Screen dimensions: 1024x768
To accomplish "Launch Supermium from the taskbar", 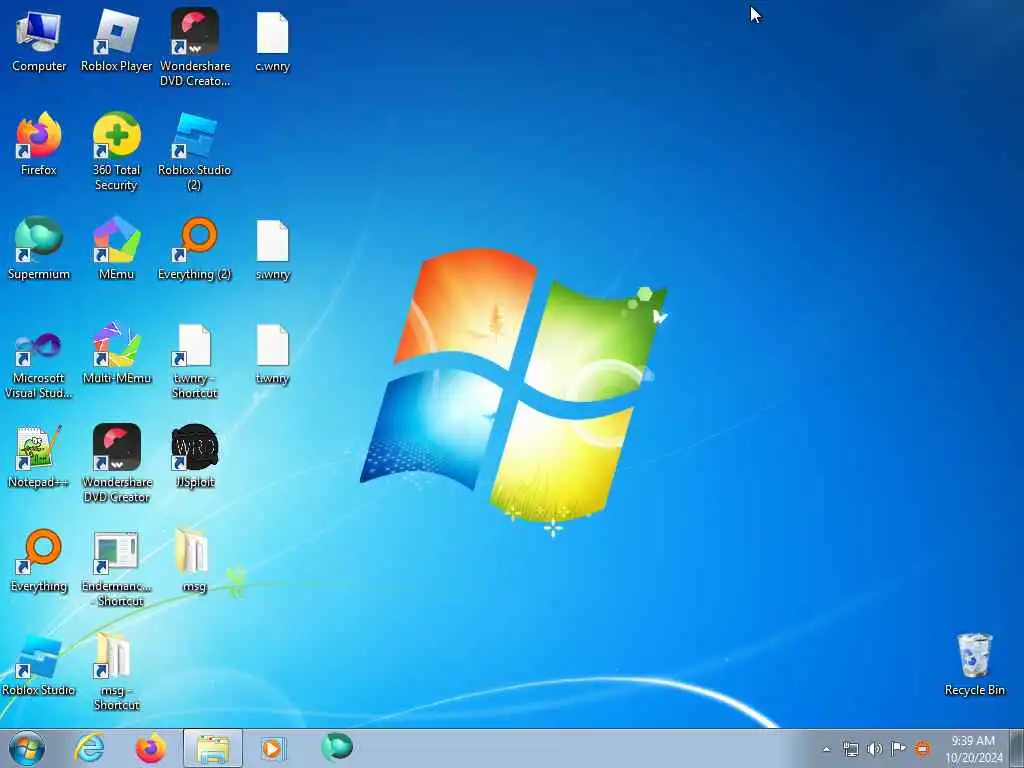I will point(337,747).
